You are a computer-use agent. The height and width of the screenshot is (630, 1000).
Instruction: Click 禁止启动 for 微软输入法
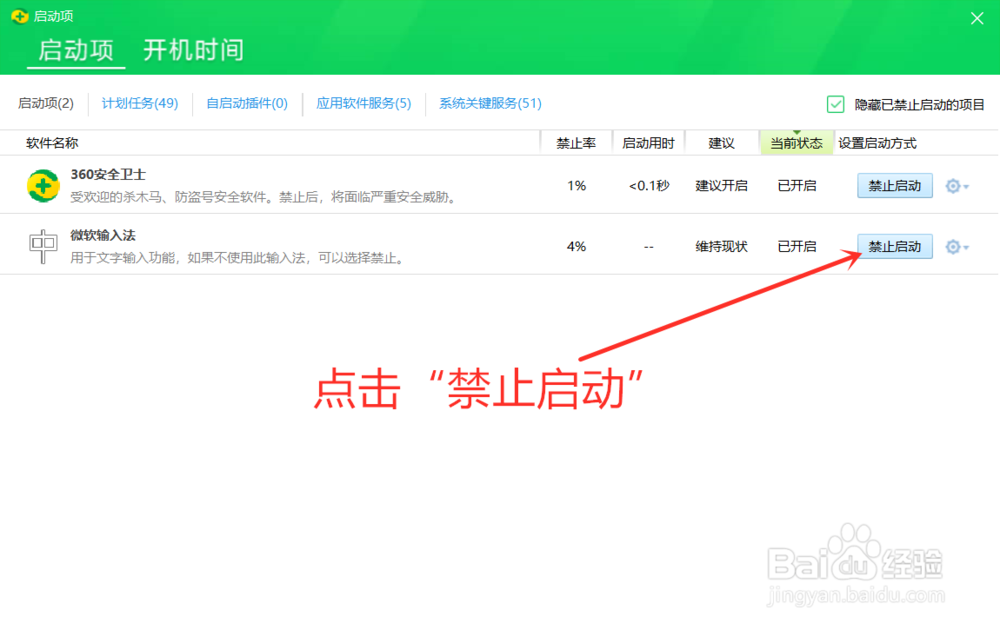pyautogui.click(x=895, y=247)
